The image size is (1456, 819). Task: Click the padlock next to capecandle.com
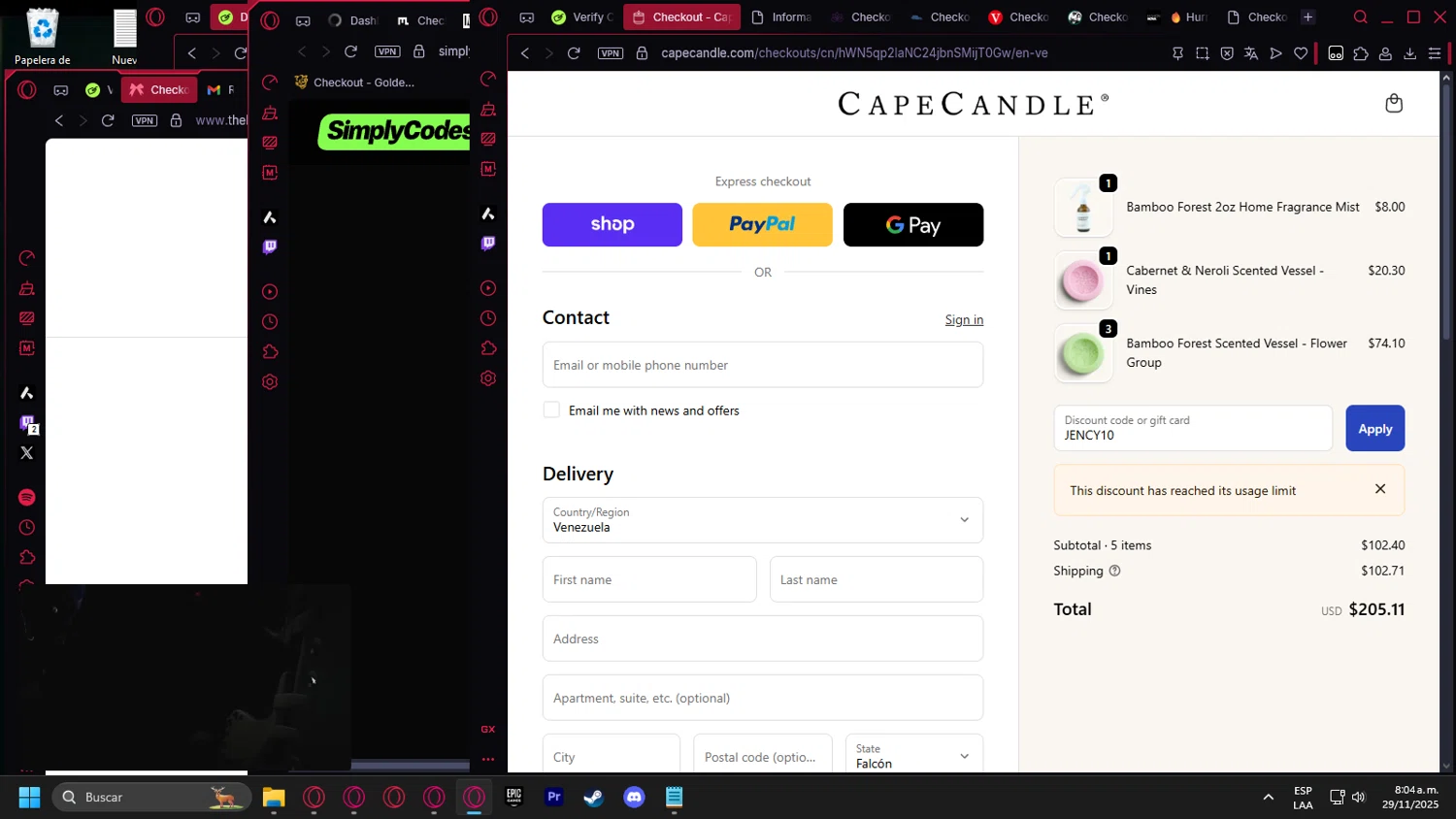[x=642, y=53]
